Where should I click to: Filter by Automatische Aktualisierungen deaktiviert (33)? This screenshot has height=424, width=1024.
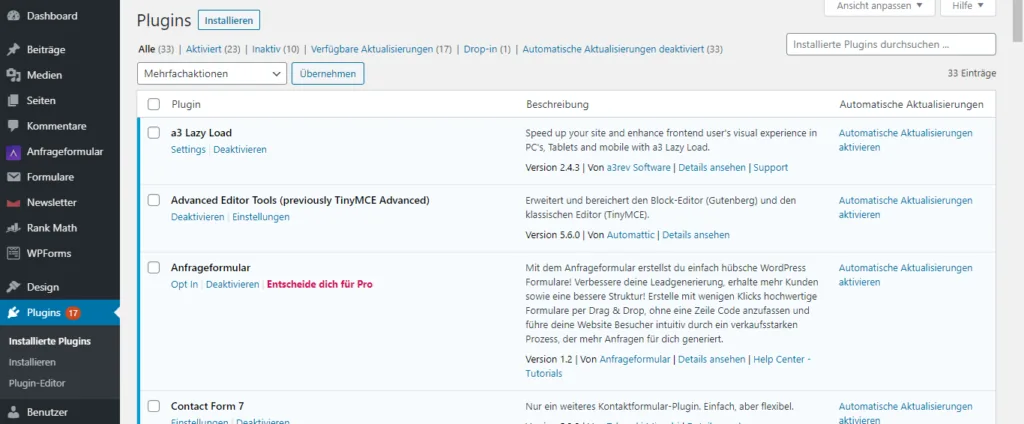622,49
